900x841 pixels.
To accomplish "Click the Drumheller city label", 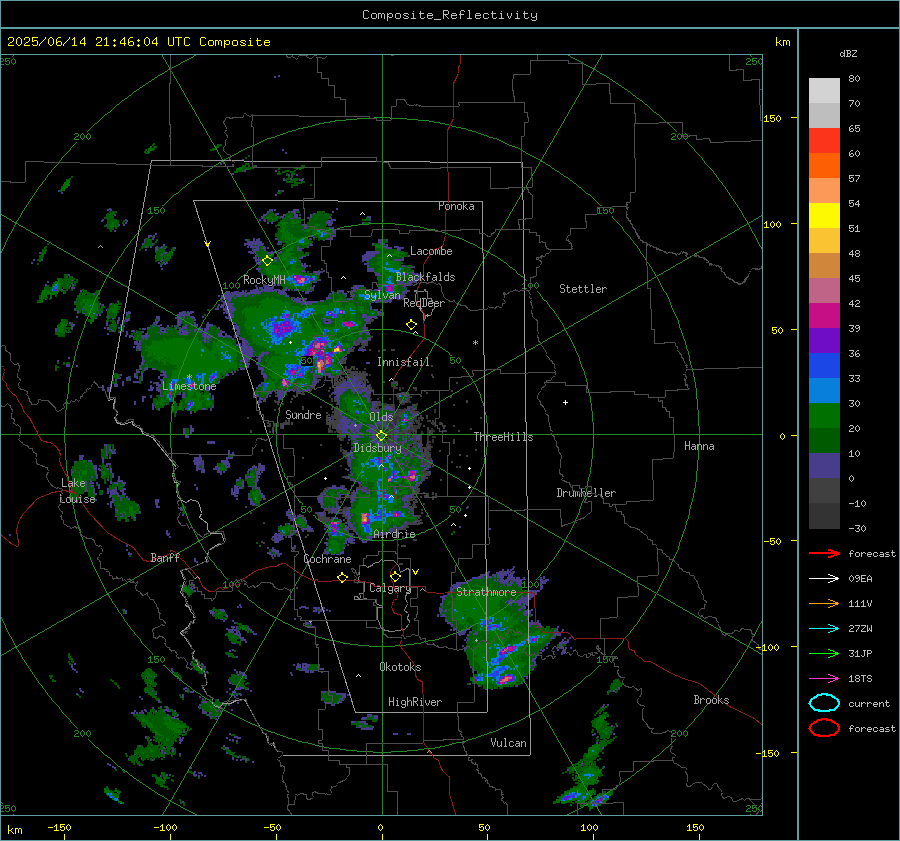I will pyautogui.click(x=586, y=493).
